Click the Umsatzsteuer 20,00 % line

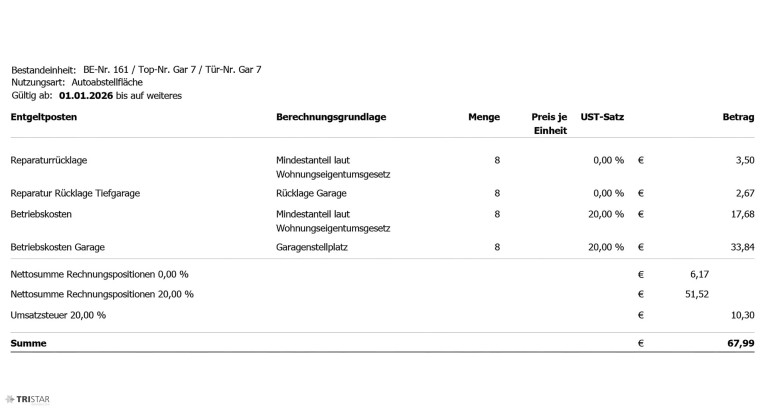coord(58,315)
